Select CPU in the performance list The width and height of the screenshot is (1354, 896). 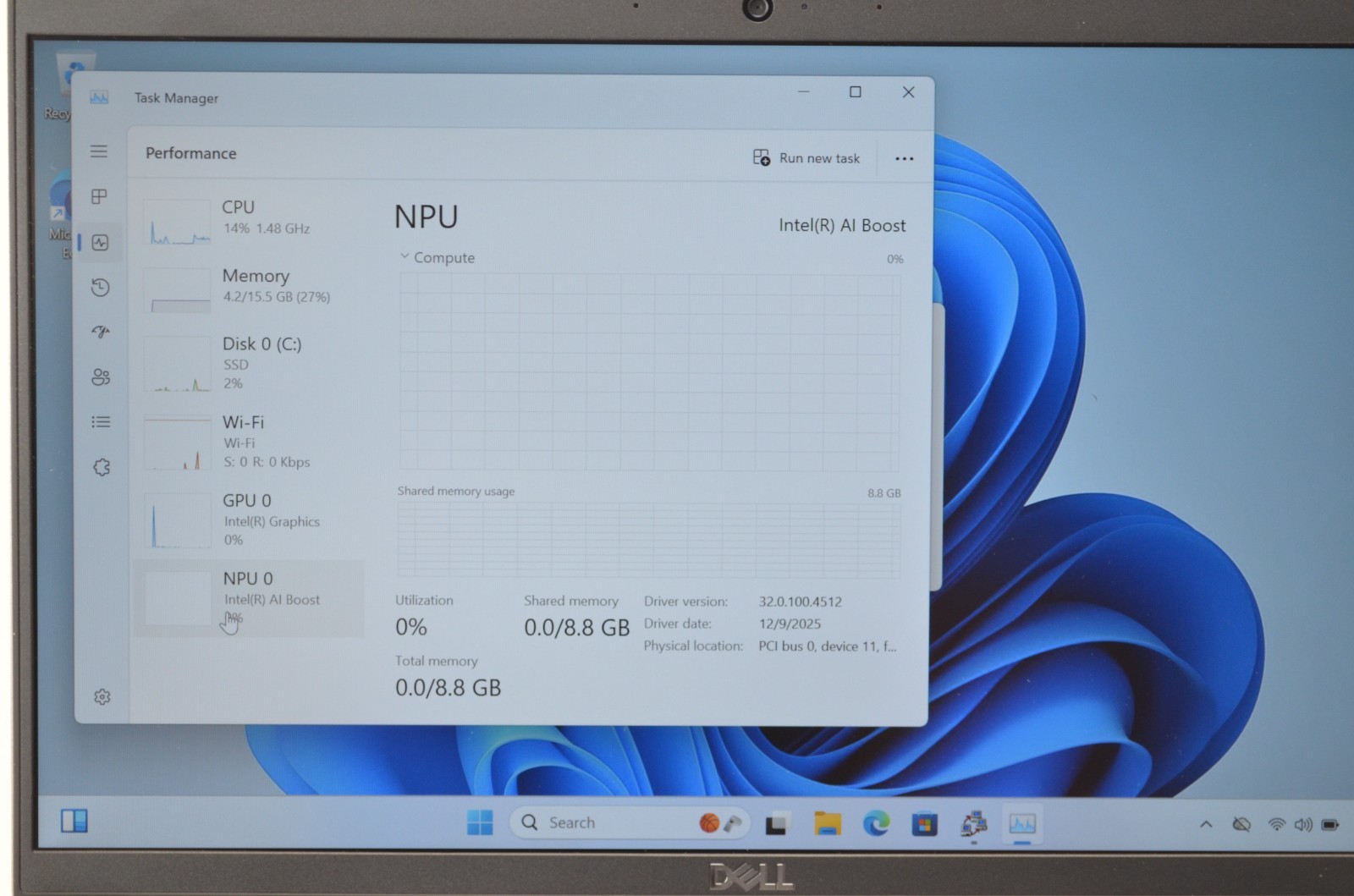tap(250, 222)
